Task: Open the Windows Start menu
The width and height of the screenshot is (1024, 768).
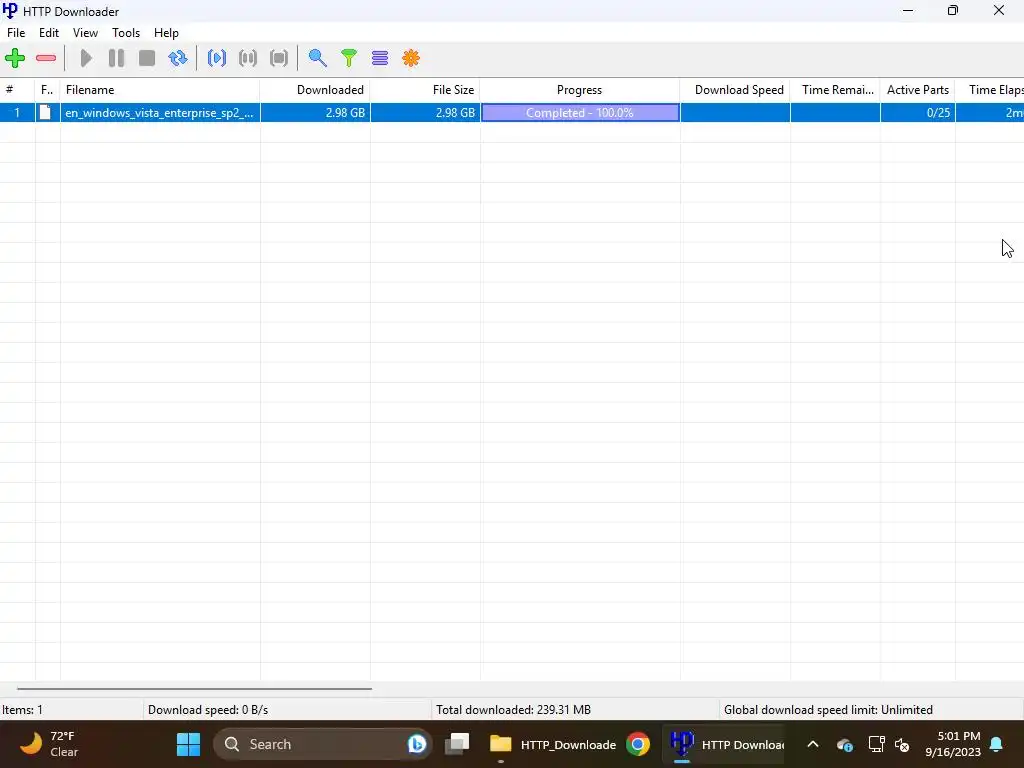Action: (x=188, y=744)
